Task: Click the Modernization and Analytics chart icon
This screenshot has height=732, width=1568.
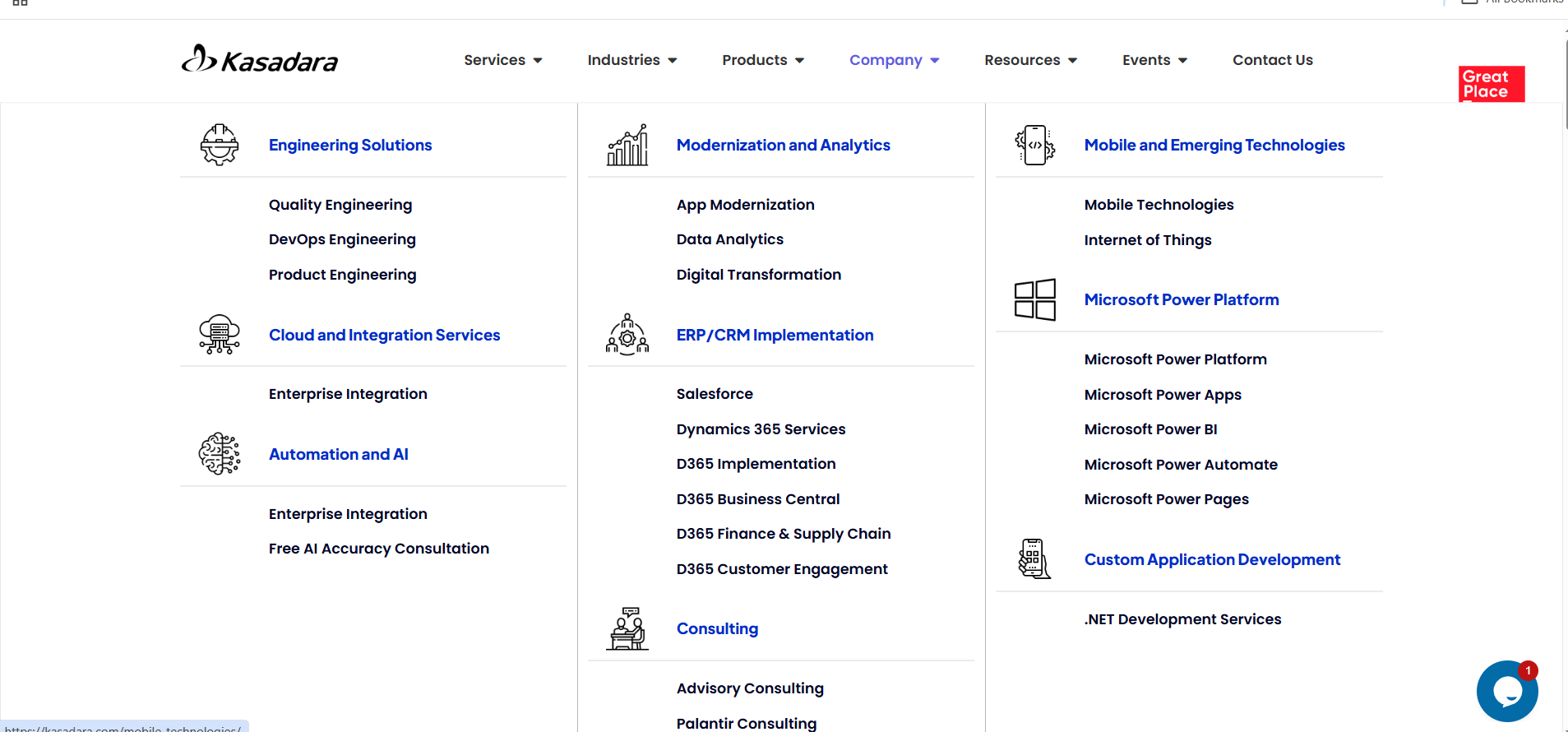Action: click(627, 145)
